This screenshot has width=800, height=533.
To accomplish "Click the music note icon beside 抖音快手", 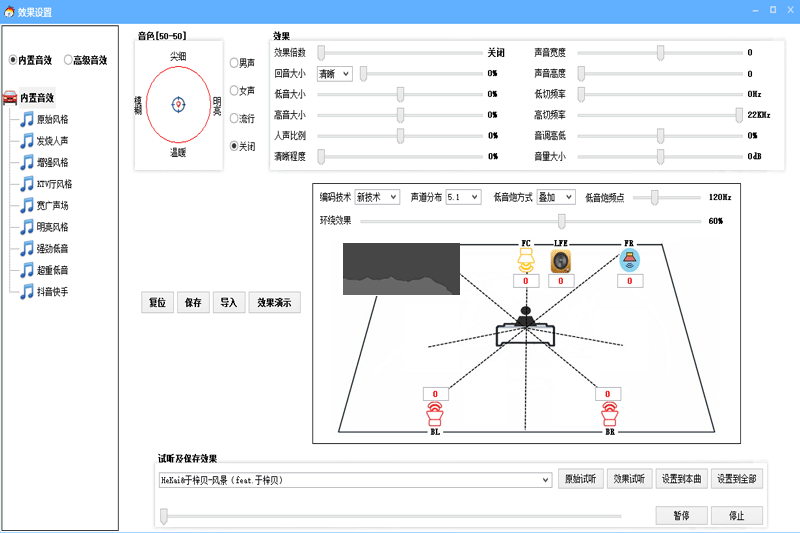I will (x=27, y=292).
